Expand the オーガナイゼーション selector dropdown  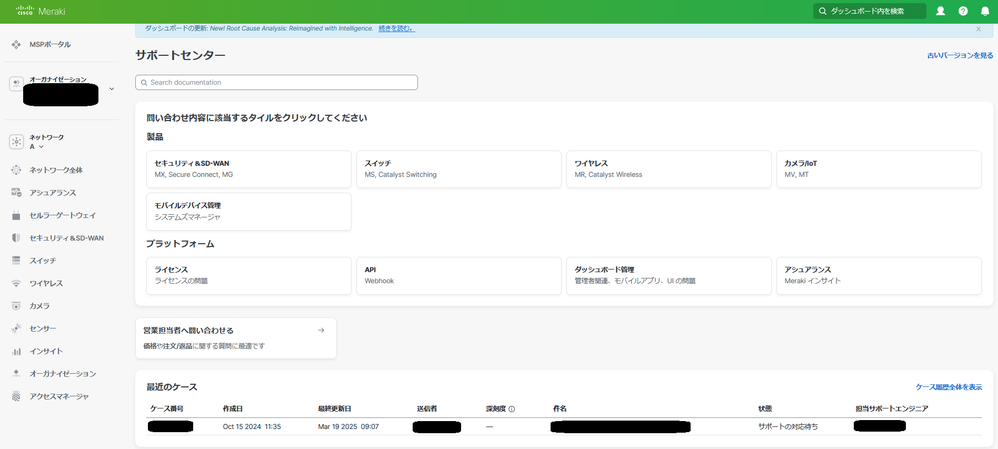(111, 89)
